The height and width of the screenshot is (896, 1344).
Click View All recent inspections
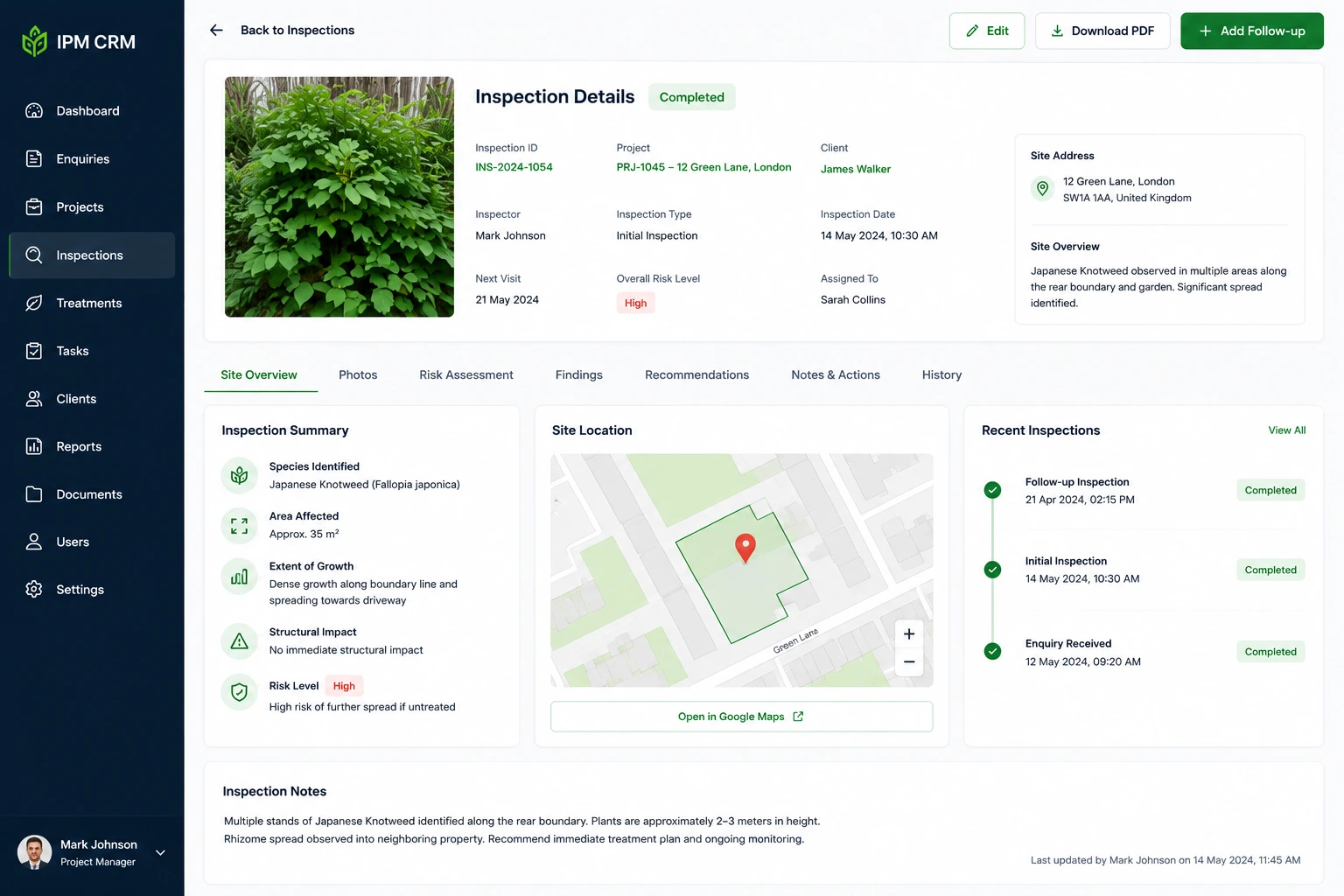pyautogui.click(x=1287, y=430)
